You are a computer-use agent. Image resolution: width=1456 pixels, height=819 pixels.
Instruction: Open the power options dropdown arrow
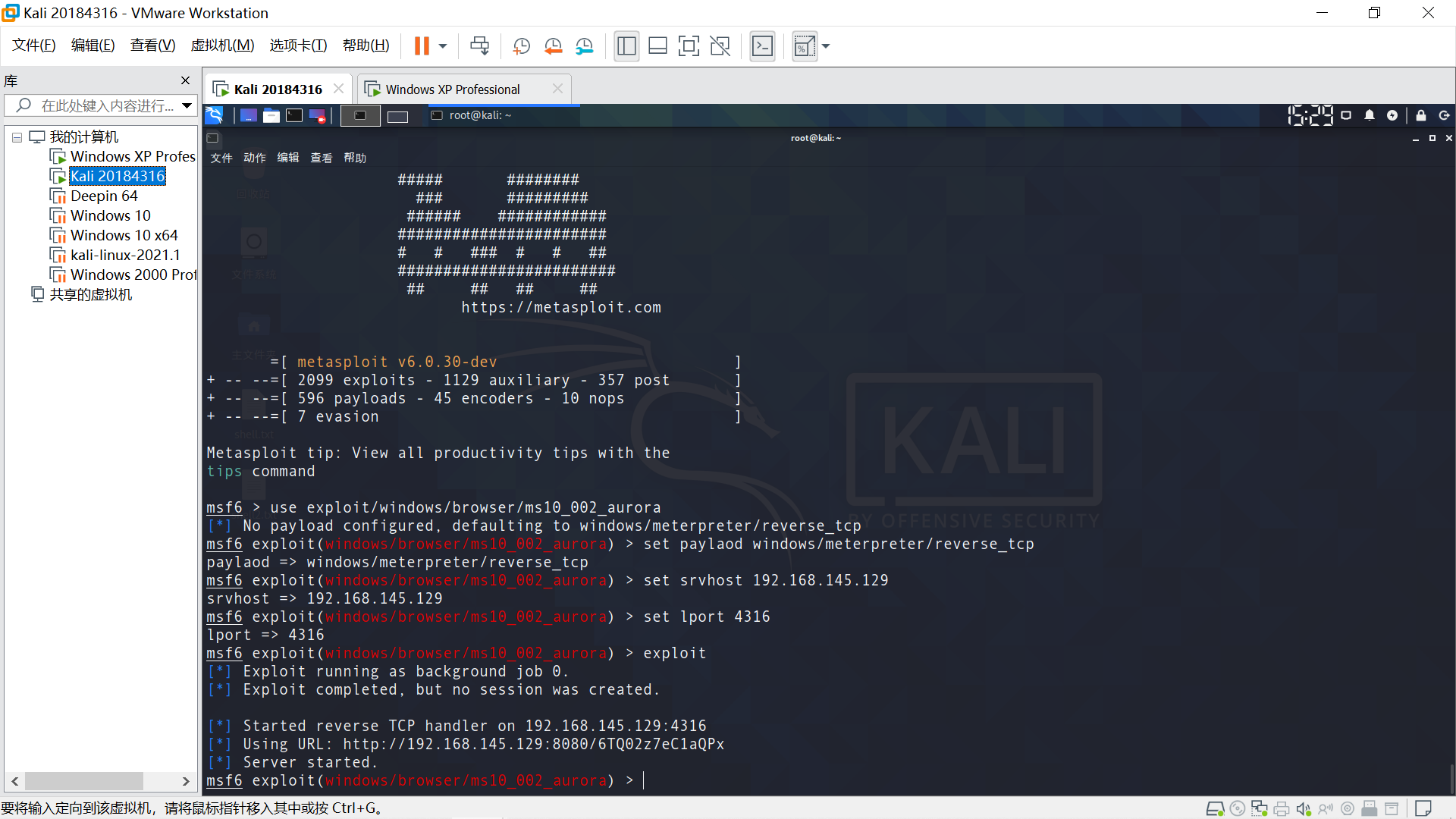443,46
